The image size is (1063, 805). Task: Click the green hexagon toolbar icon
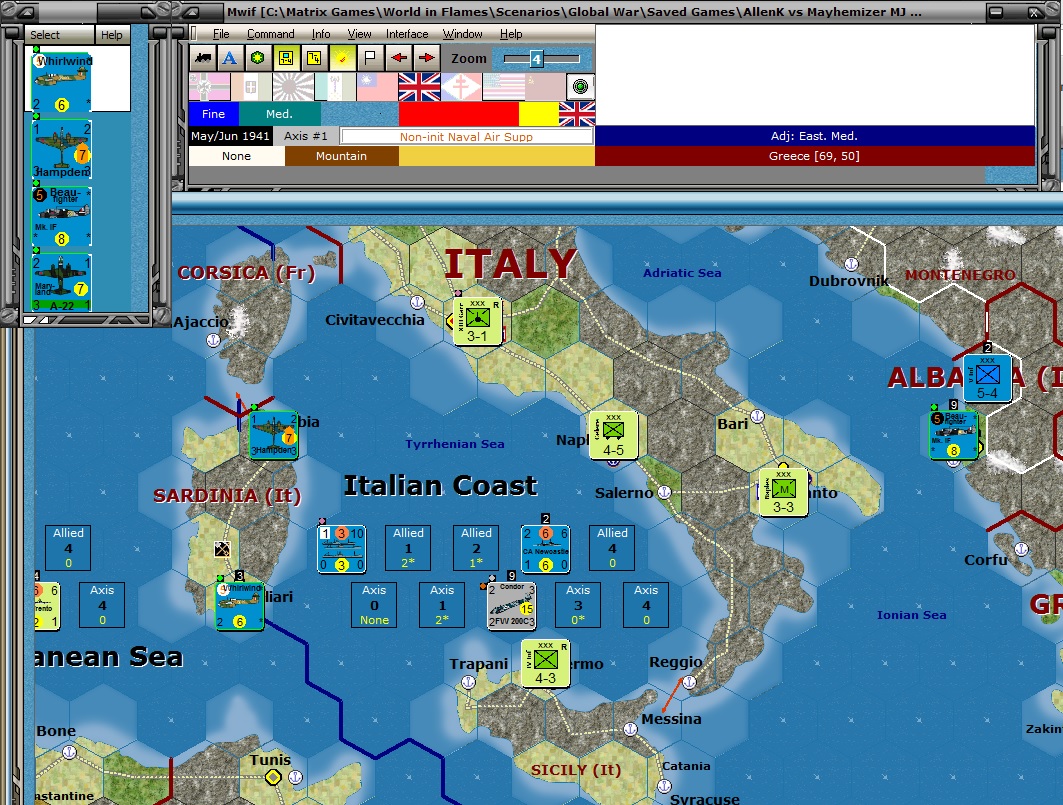(x=258, y=58)
